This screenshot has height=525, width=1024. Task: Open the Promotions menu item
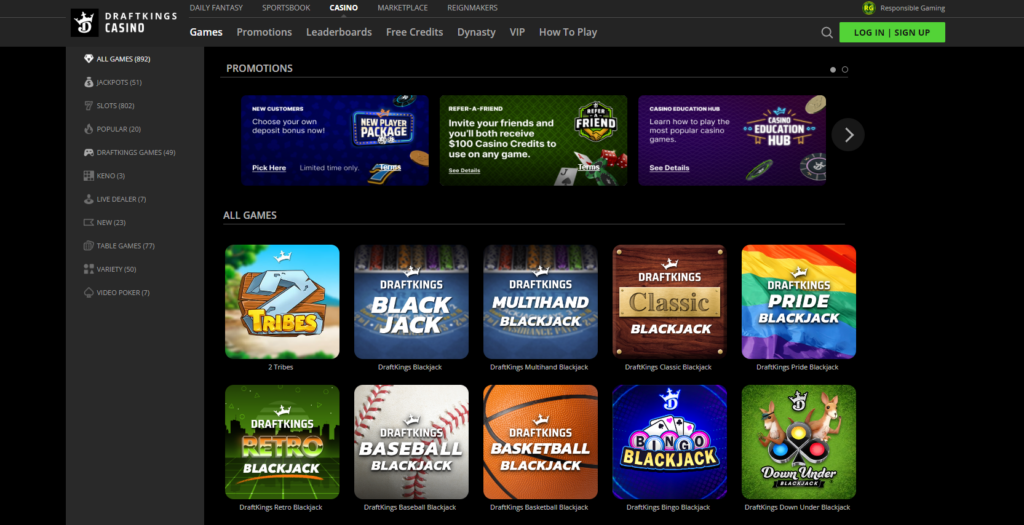[x=264, y=32]
